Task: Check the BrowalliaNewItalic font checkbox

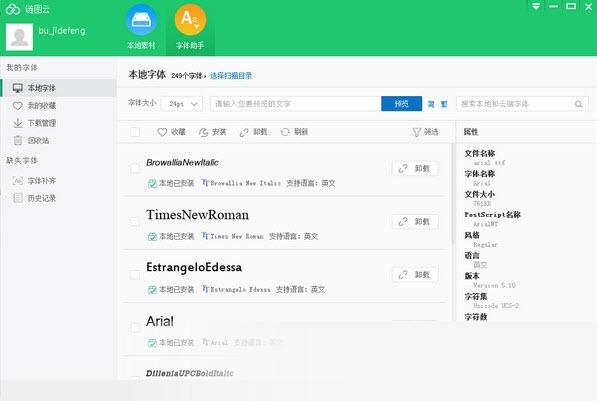Action: pyautogui.click(x=135, y=168)
